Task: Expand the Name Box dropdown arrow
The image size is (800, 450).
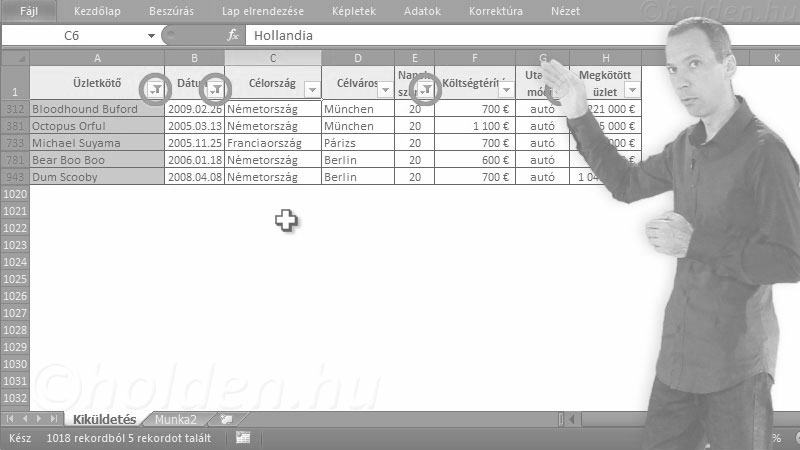Action: 151,36
